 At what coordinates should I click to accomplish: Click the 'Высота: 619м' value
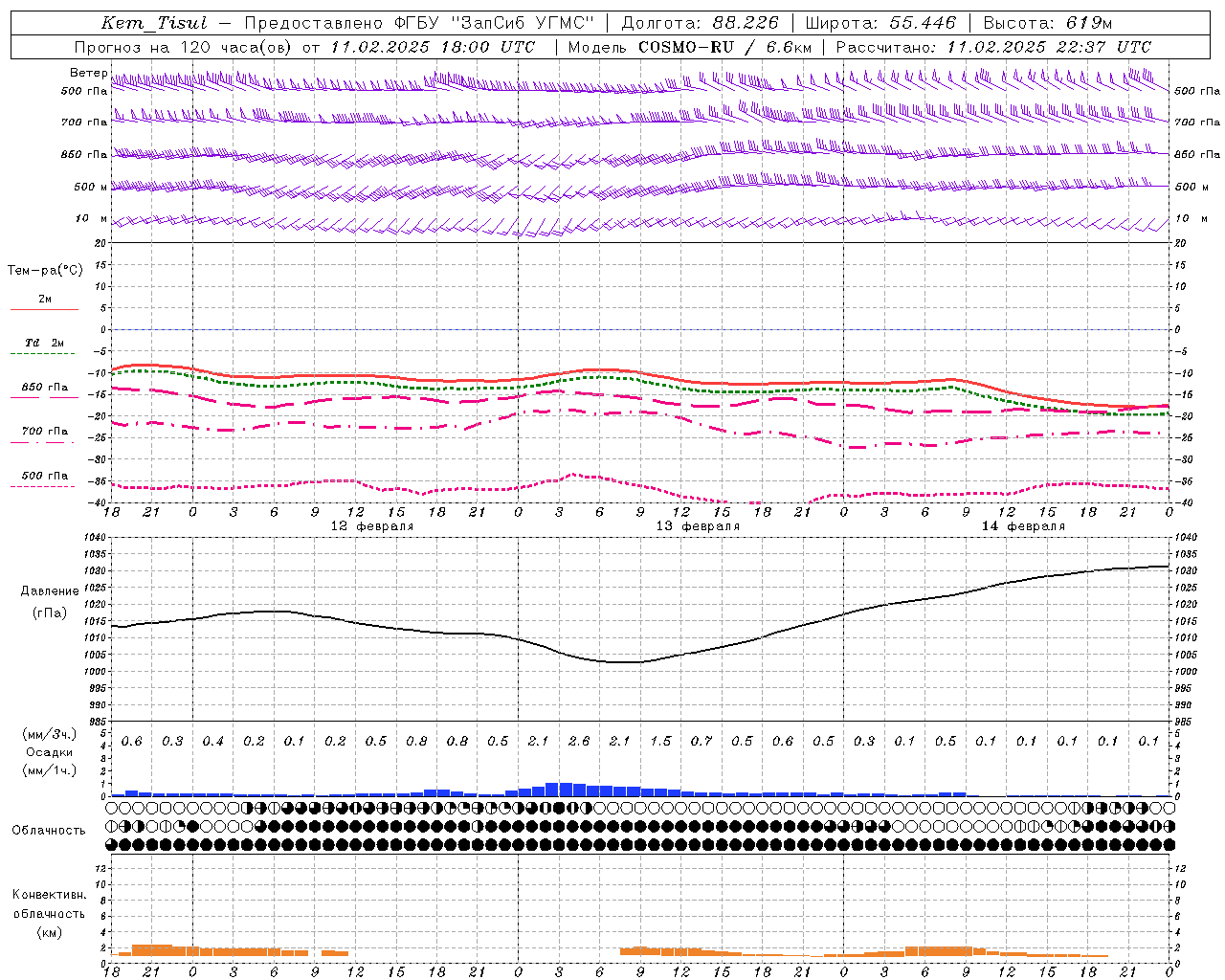[x=1048, y=23]
